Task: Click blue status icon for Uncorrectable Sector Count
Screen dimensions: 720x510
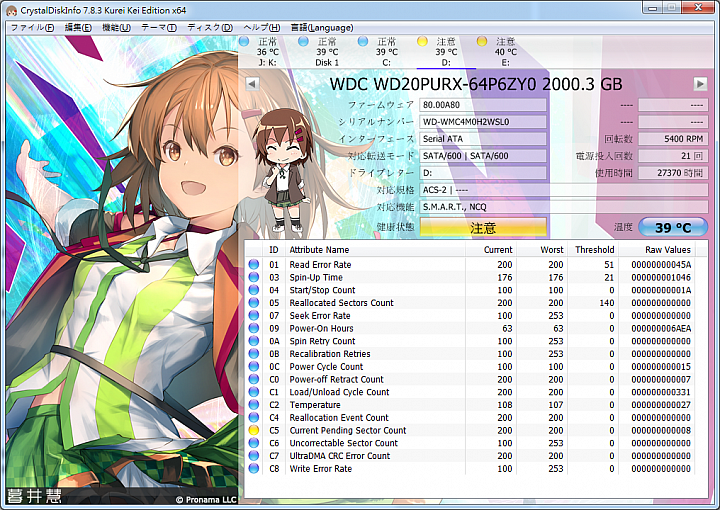Action: 253,443
